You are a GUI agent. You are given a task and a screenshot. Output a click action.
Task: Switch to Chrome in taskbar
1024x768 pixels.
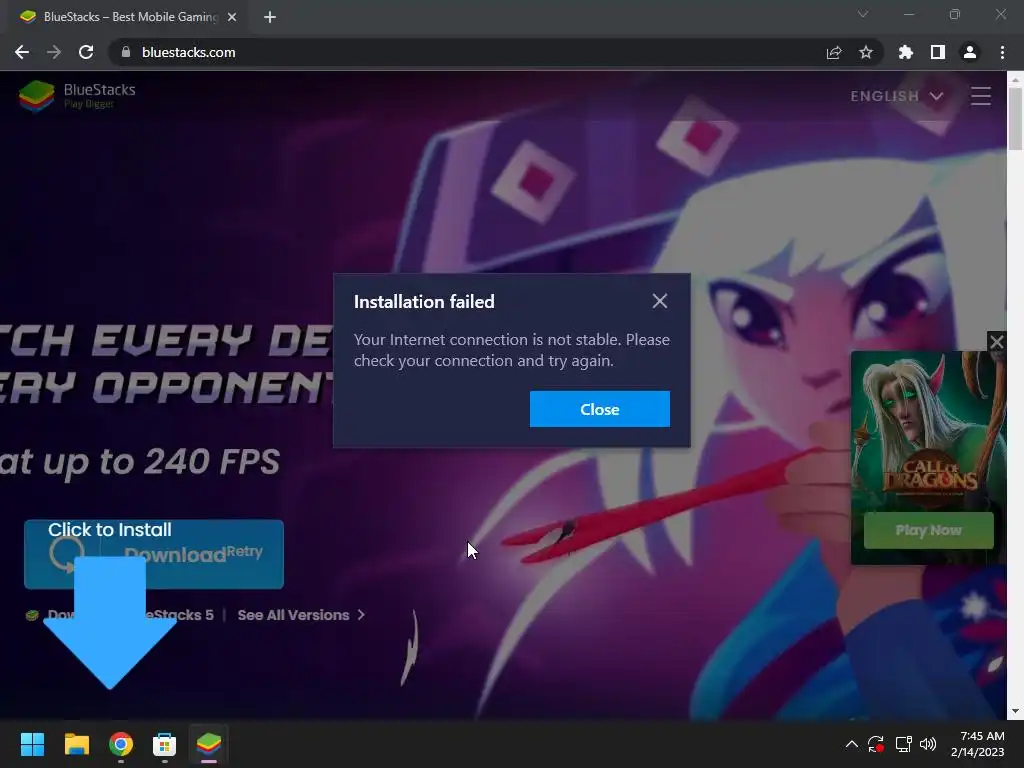121,744
